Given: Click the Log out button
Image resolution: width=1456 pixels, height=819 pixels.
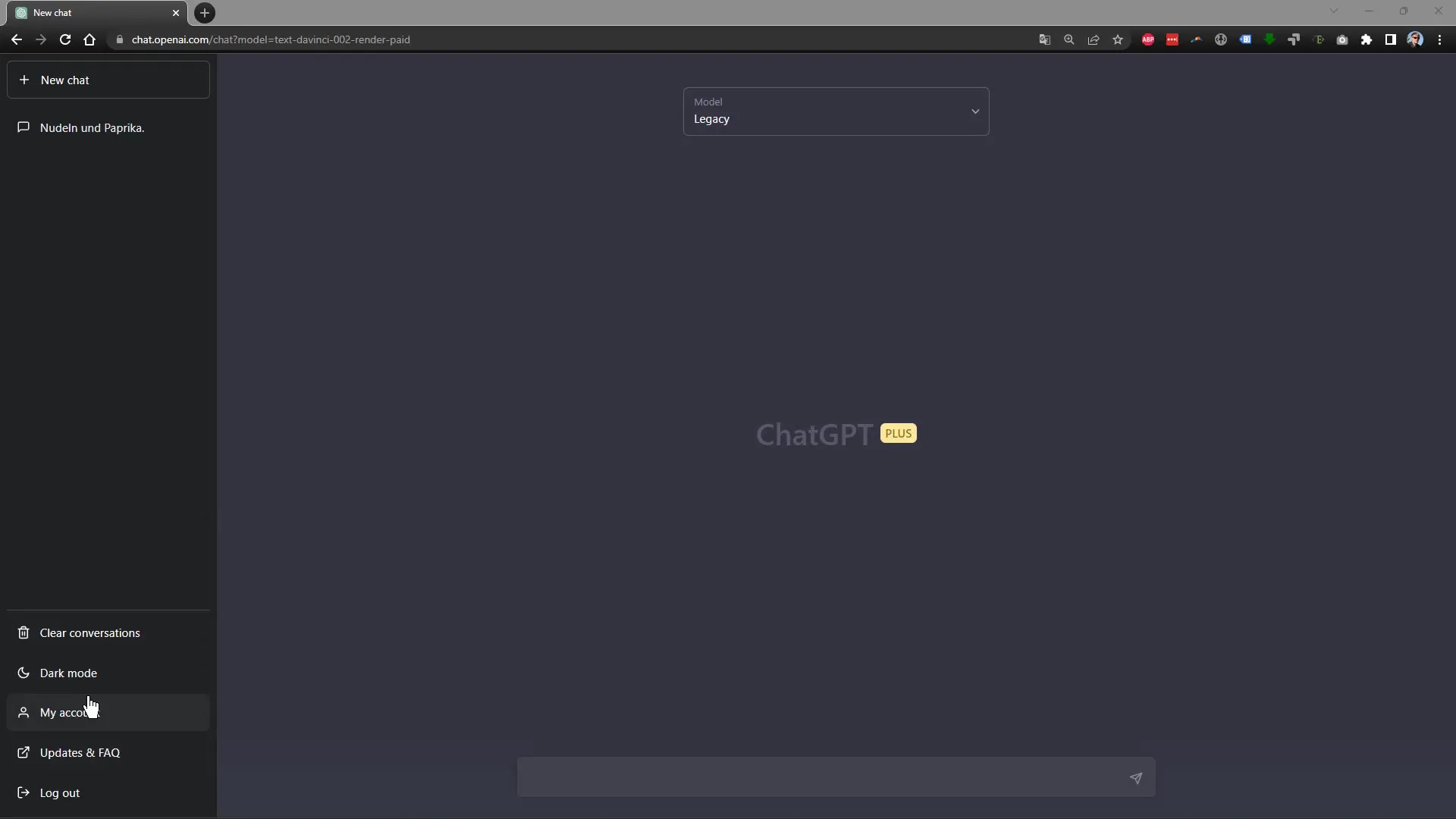Looking at the screenshot, I should click(x=59, y=792).
